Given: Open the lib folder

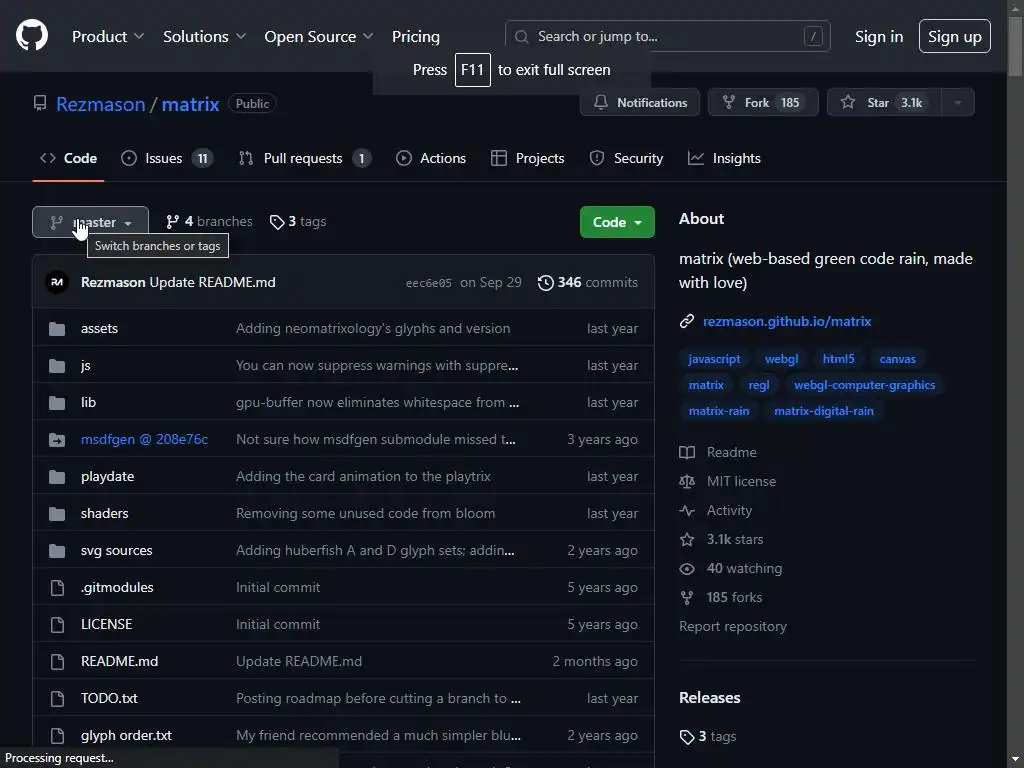Looking at the screenshot, I should [x=88, y=403].
